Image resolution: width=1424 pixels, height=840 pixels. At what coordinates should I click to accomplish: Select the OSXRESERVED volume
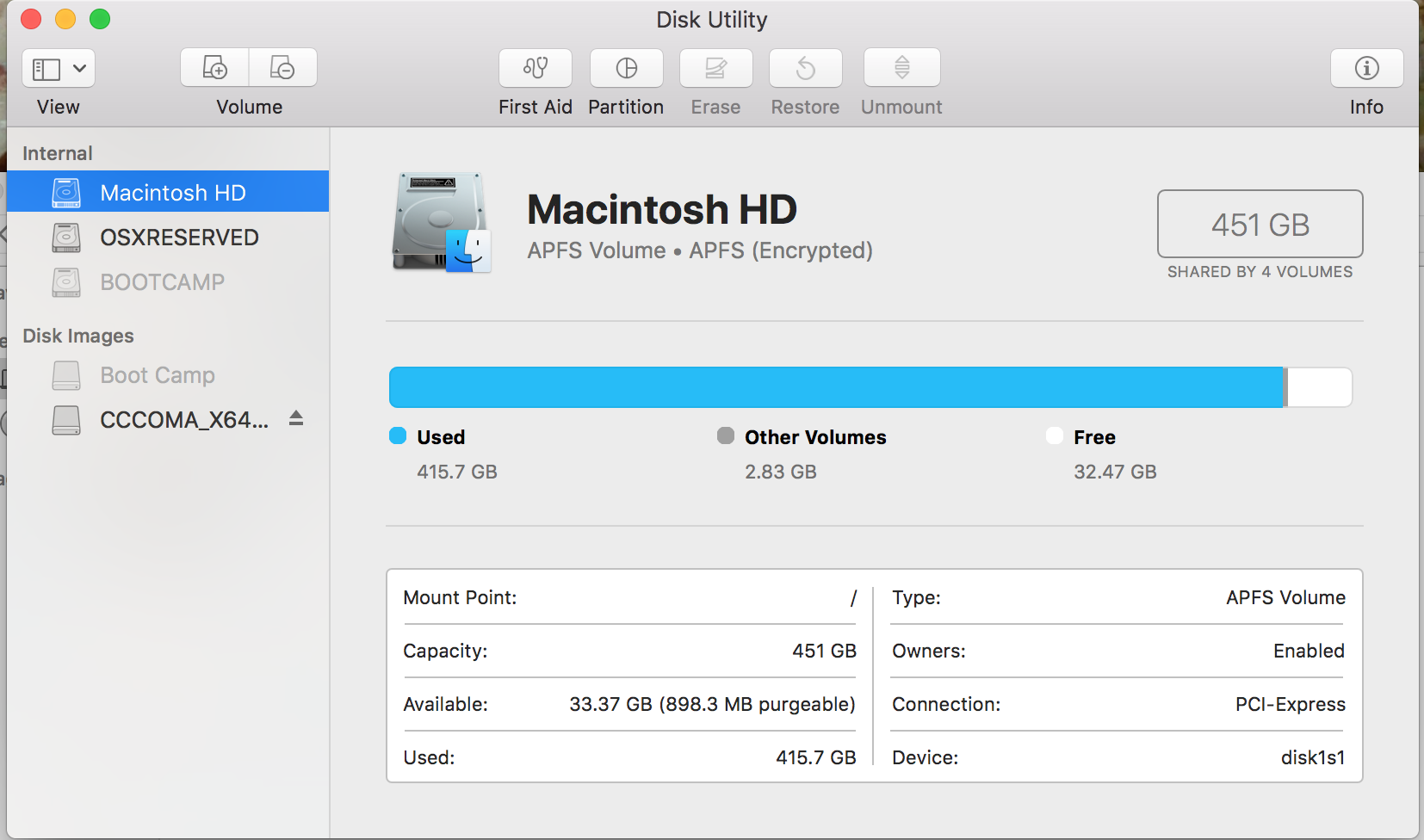[168, 237]
